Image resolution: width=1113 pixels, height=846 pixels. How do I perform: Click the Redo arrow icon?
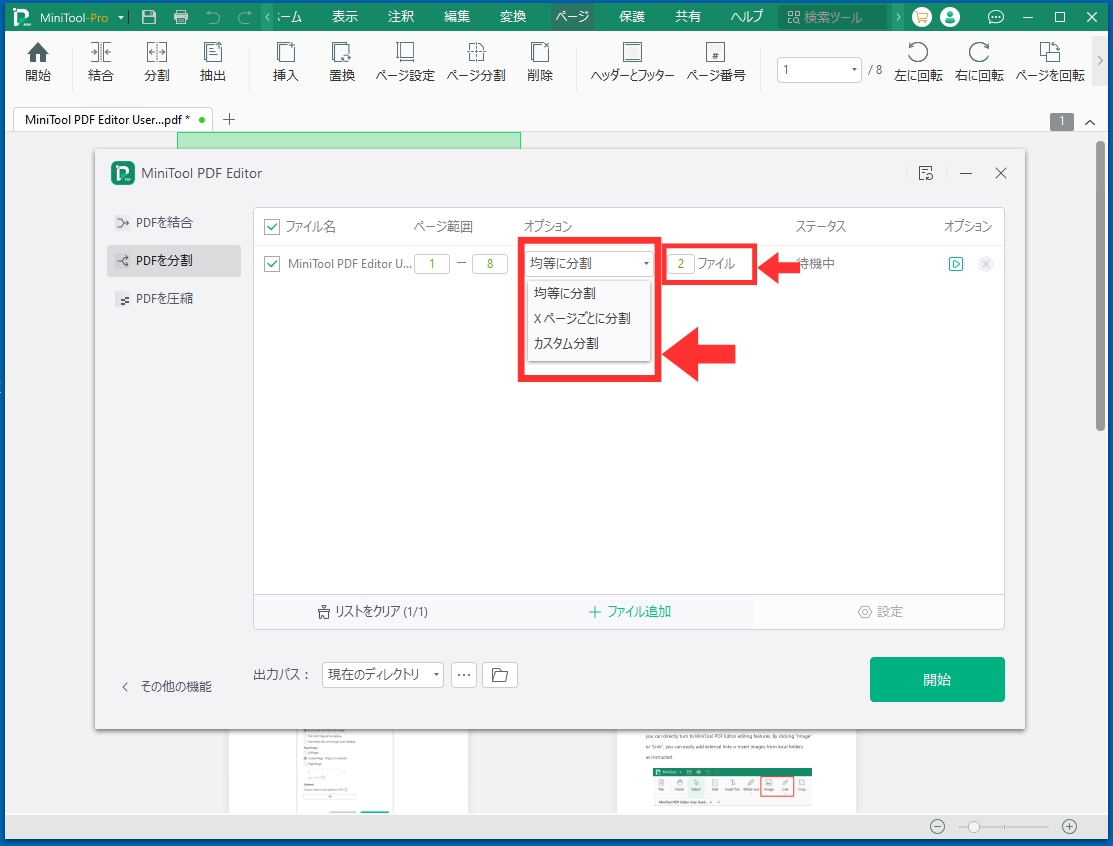244,17
